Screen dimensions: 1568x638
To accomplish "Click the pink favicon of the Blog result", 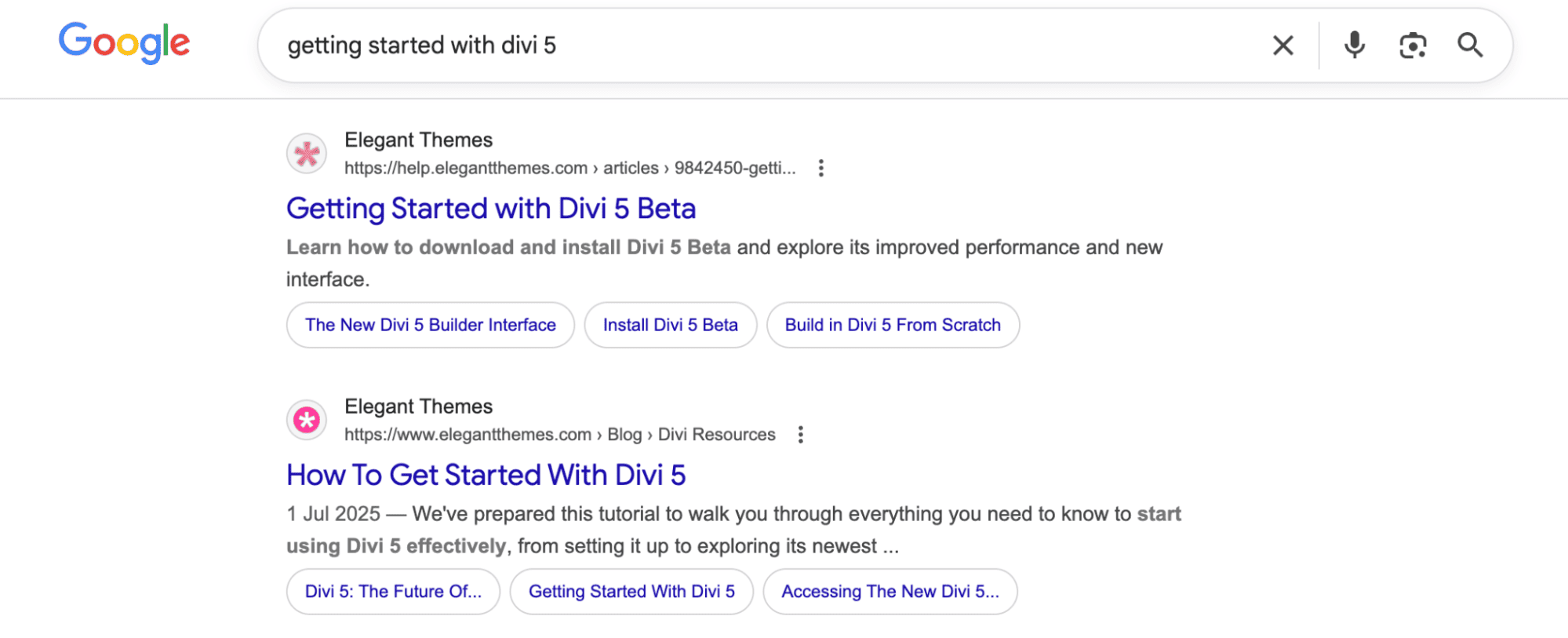I will coord(307,420).
